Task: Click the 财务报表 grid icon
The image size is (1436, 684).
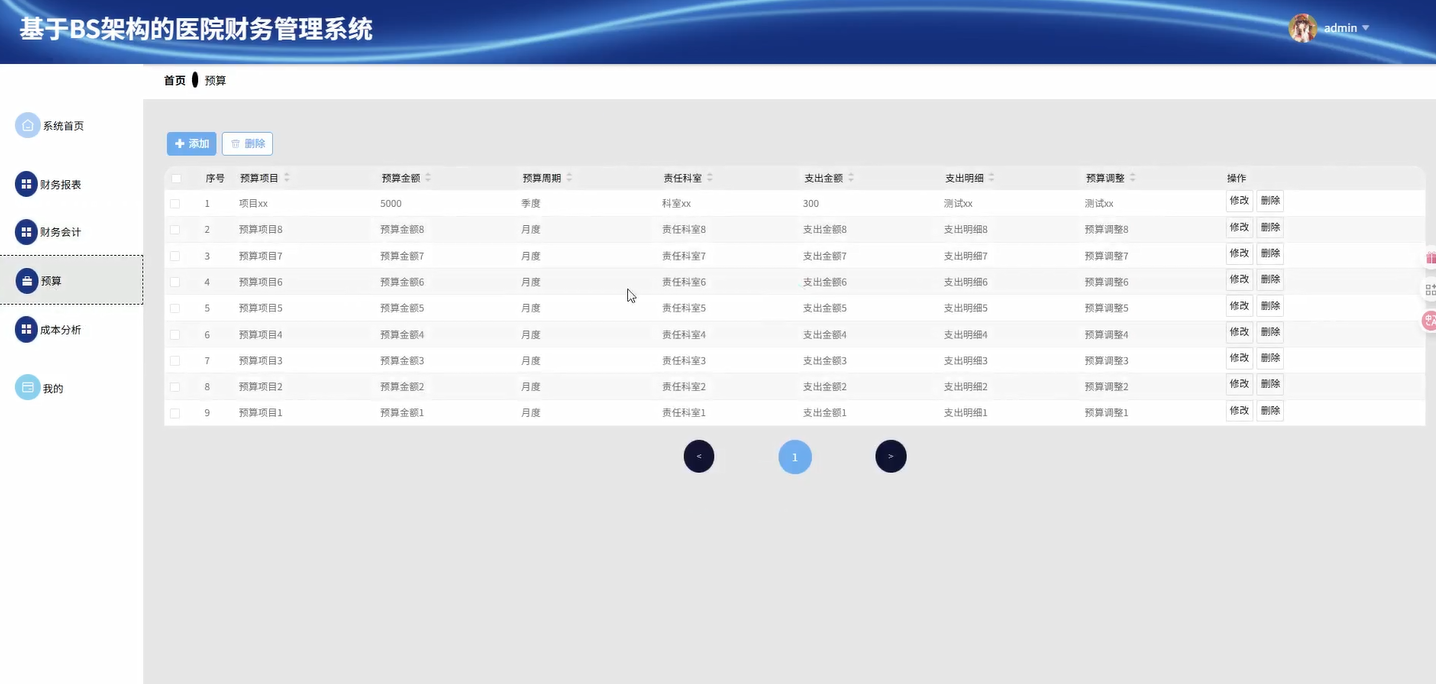Action: pyautogui.click(x=26, y=184)
